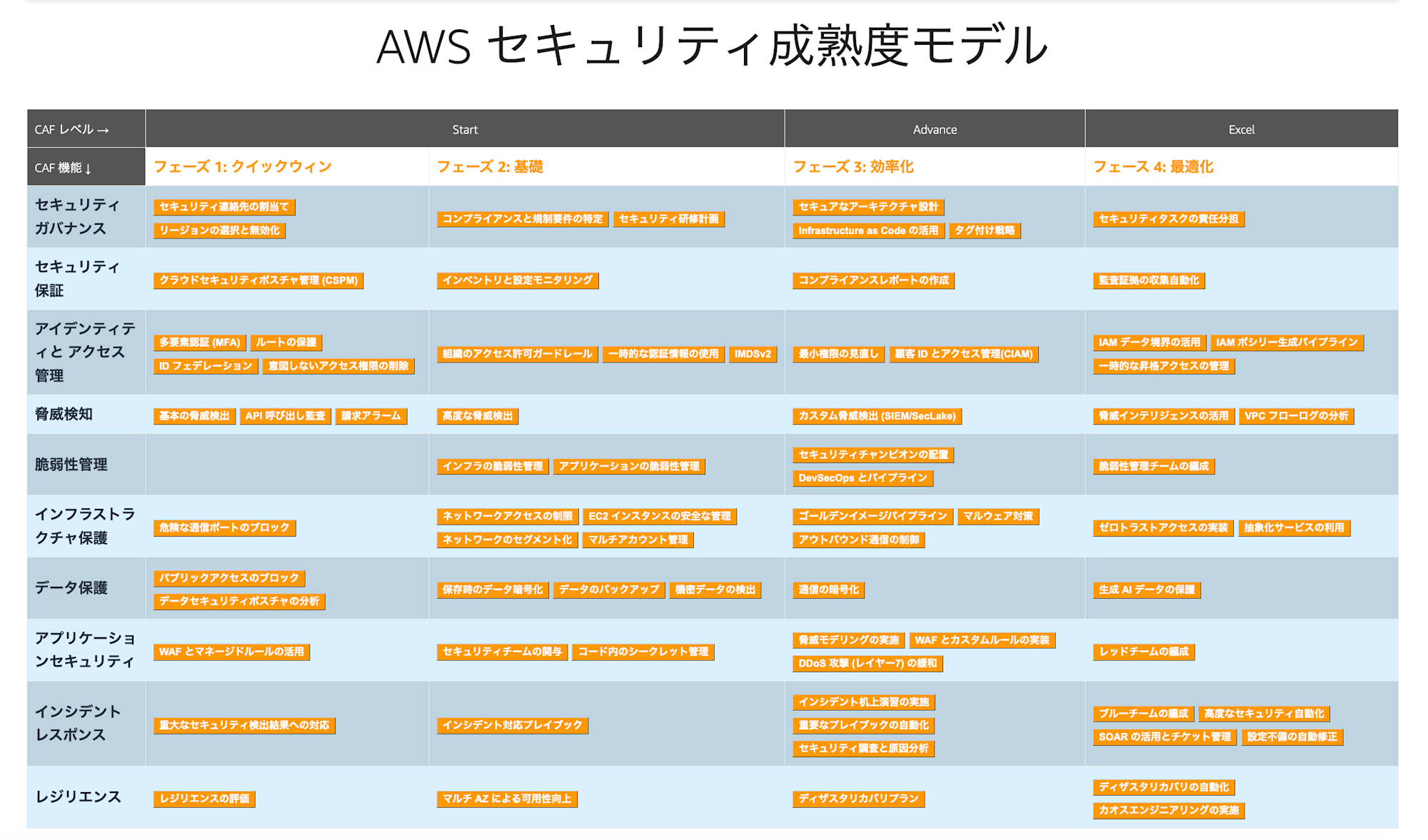Select 顧客 ID とアクセス管理(CIAM) tag
1428x840 pixels.
964,354
